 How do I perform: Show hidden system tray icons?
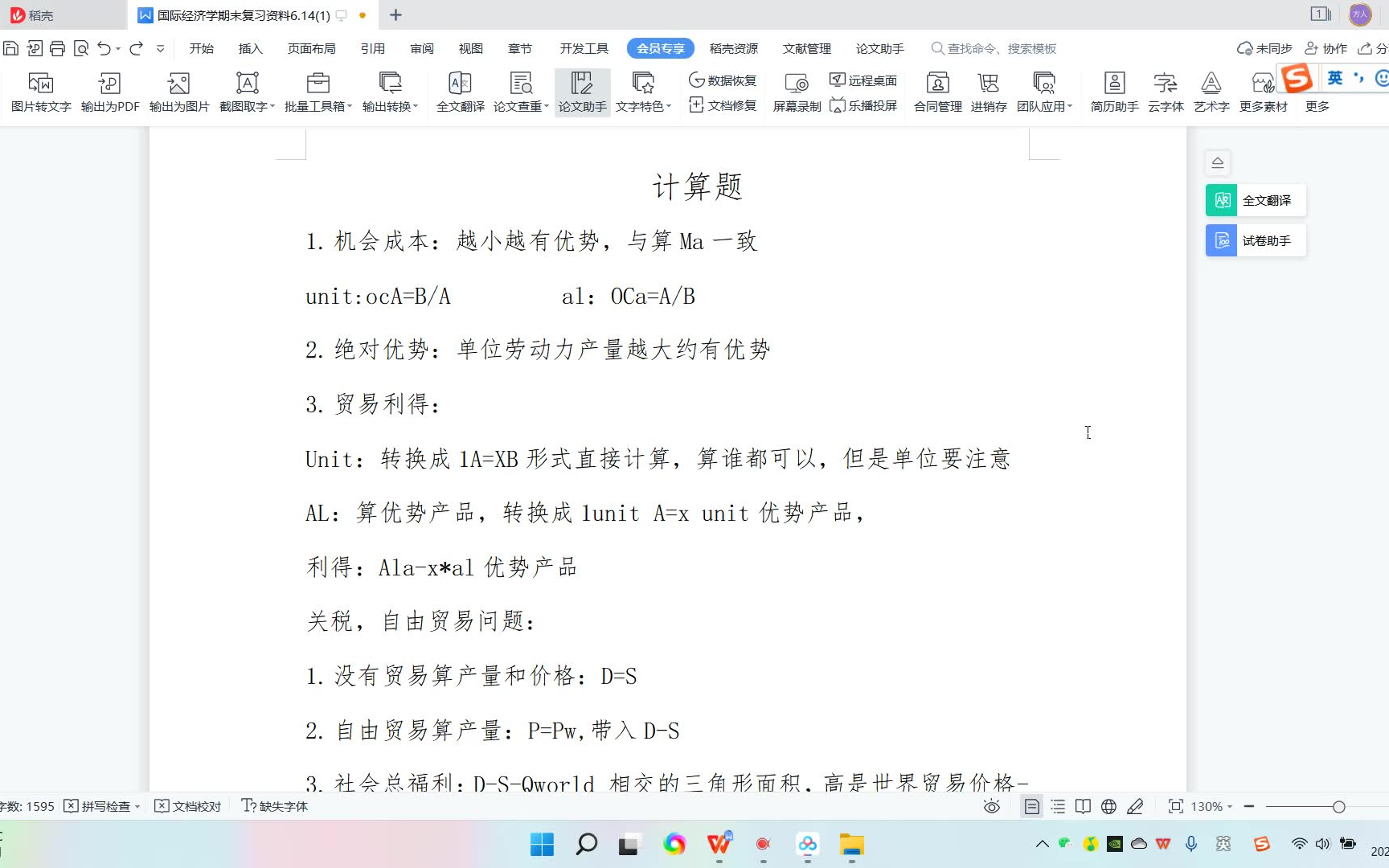1042,843
